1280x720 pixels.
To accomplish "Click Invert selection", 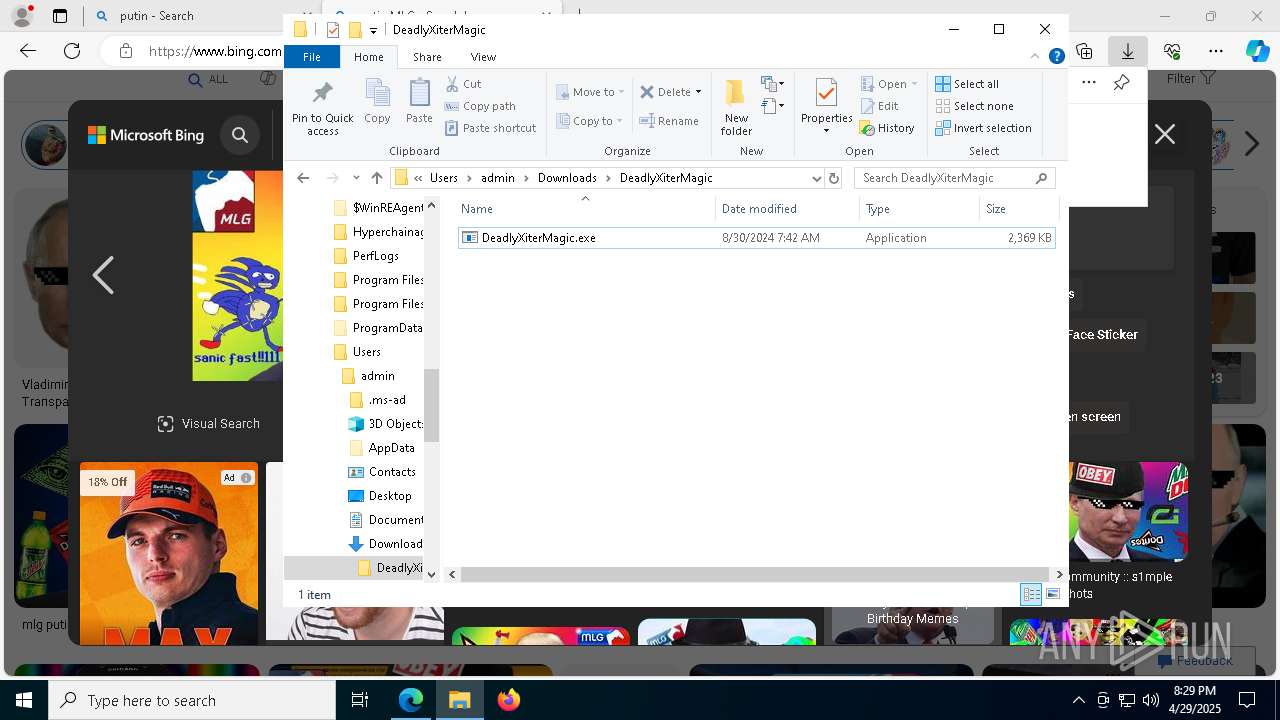I will coord(983,128).
